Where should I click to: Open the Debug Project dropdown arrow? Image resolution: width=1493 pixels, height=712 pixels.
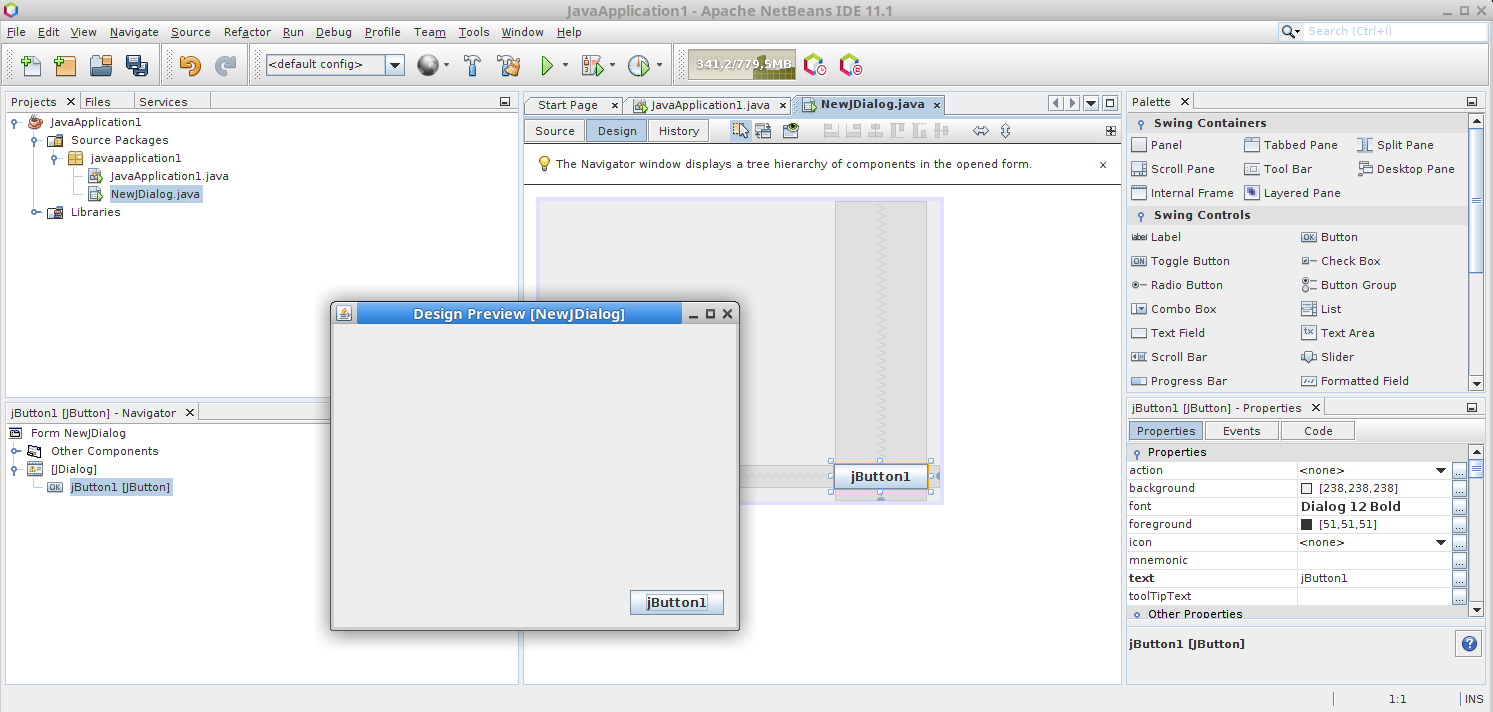(x=612, y=66)
